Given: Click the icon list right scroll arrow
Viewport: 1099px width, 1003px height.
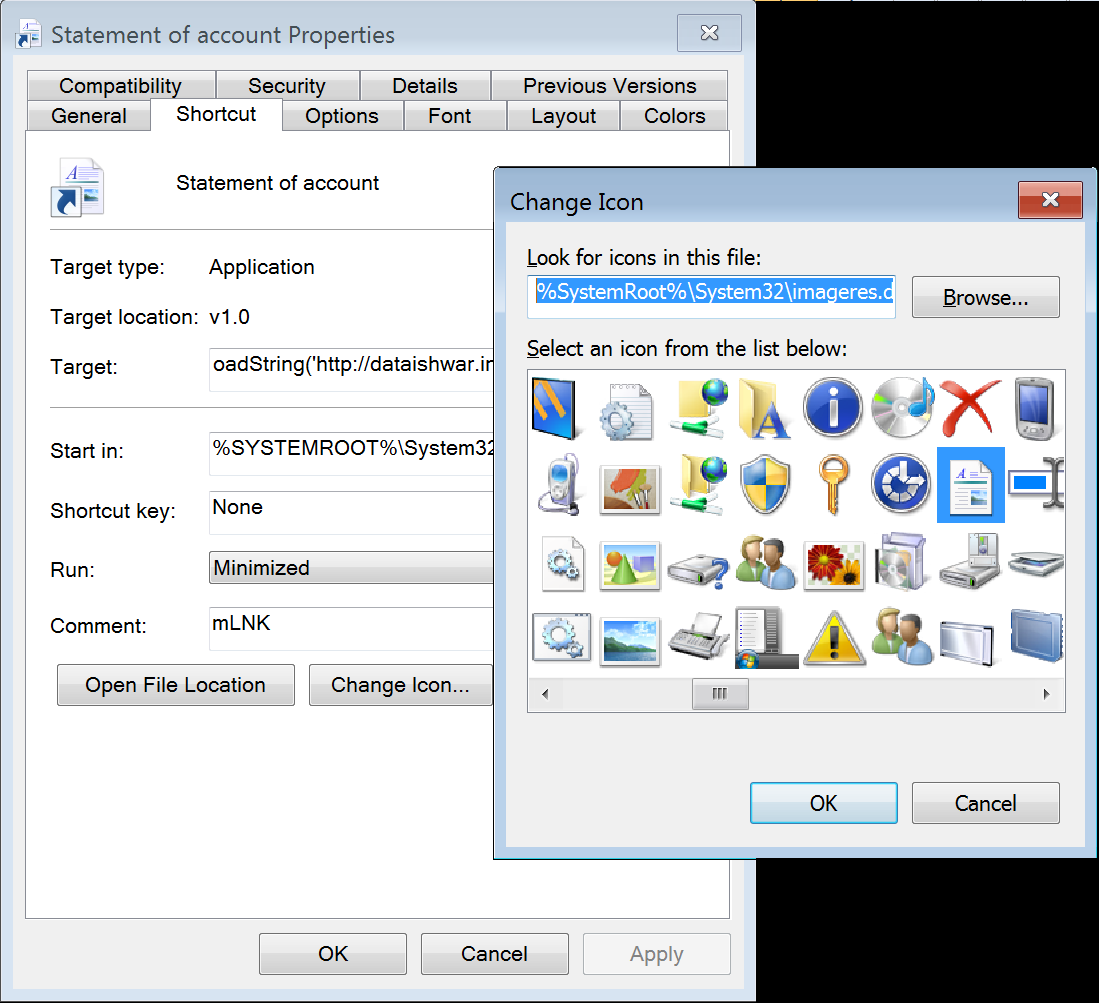Looking at the screenshot, I should [x=1046, y=694].
